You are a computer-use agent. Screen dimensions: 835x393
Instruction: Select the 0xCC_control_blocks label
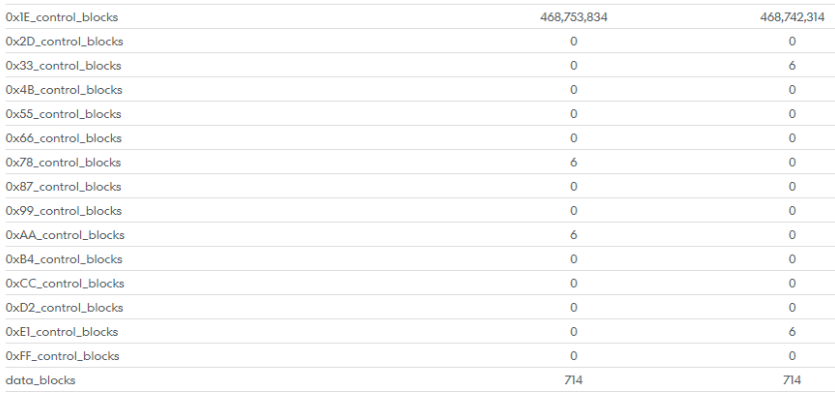(65, 283)
